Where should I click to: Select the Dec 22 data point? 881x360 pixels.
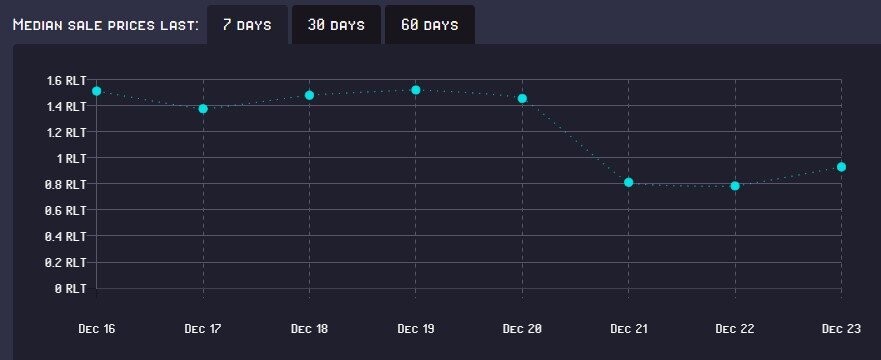pyautogui.click(x=735, y=185)
